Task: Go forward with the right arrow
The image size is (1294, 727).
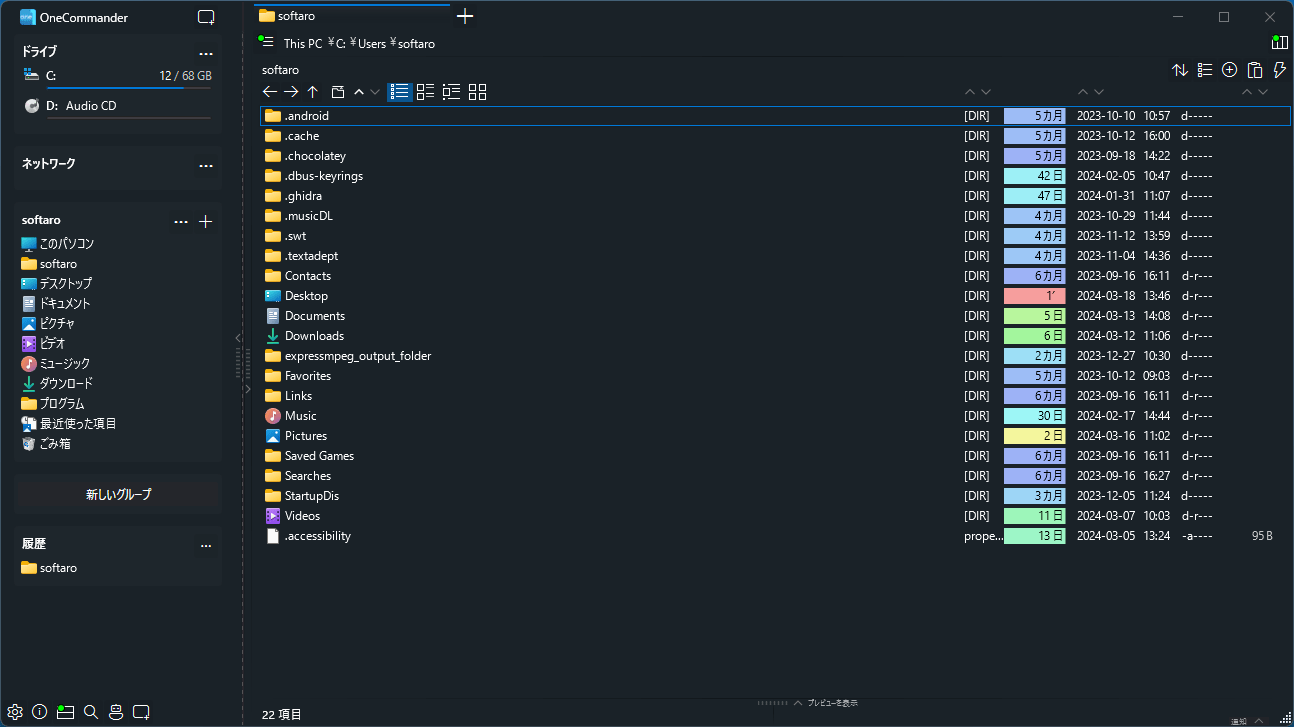Action: click(x=291, y=92)
